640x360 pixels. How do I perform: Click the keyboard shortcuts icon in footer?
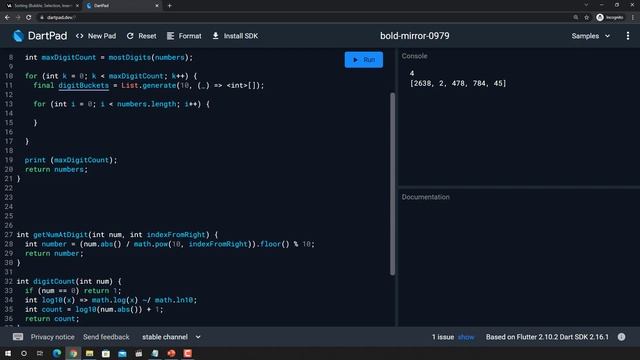(18, 337)
